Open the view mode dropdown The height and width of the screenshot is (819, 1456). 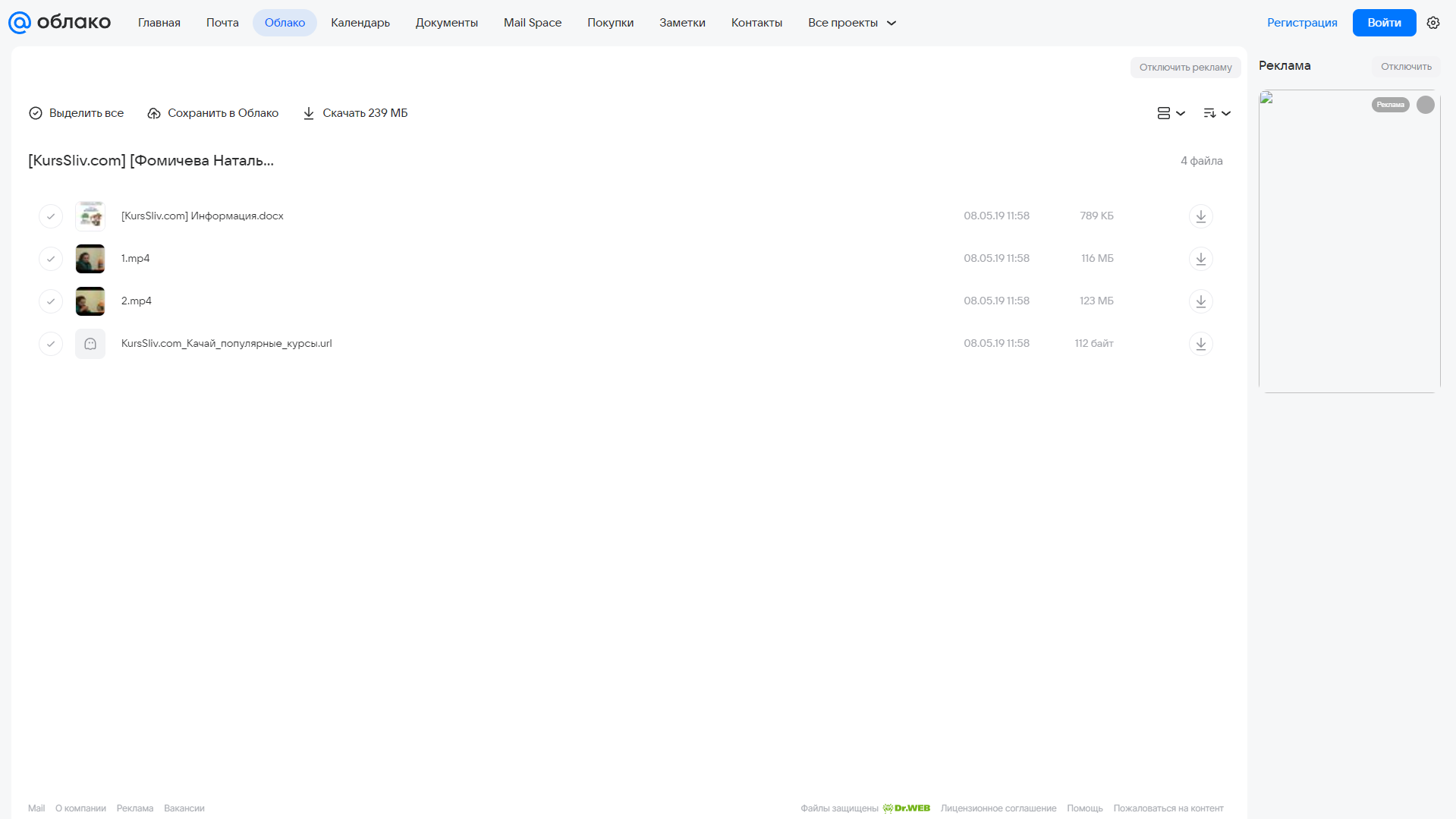tap(1171, 113)
